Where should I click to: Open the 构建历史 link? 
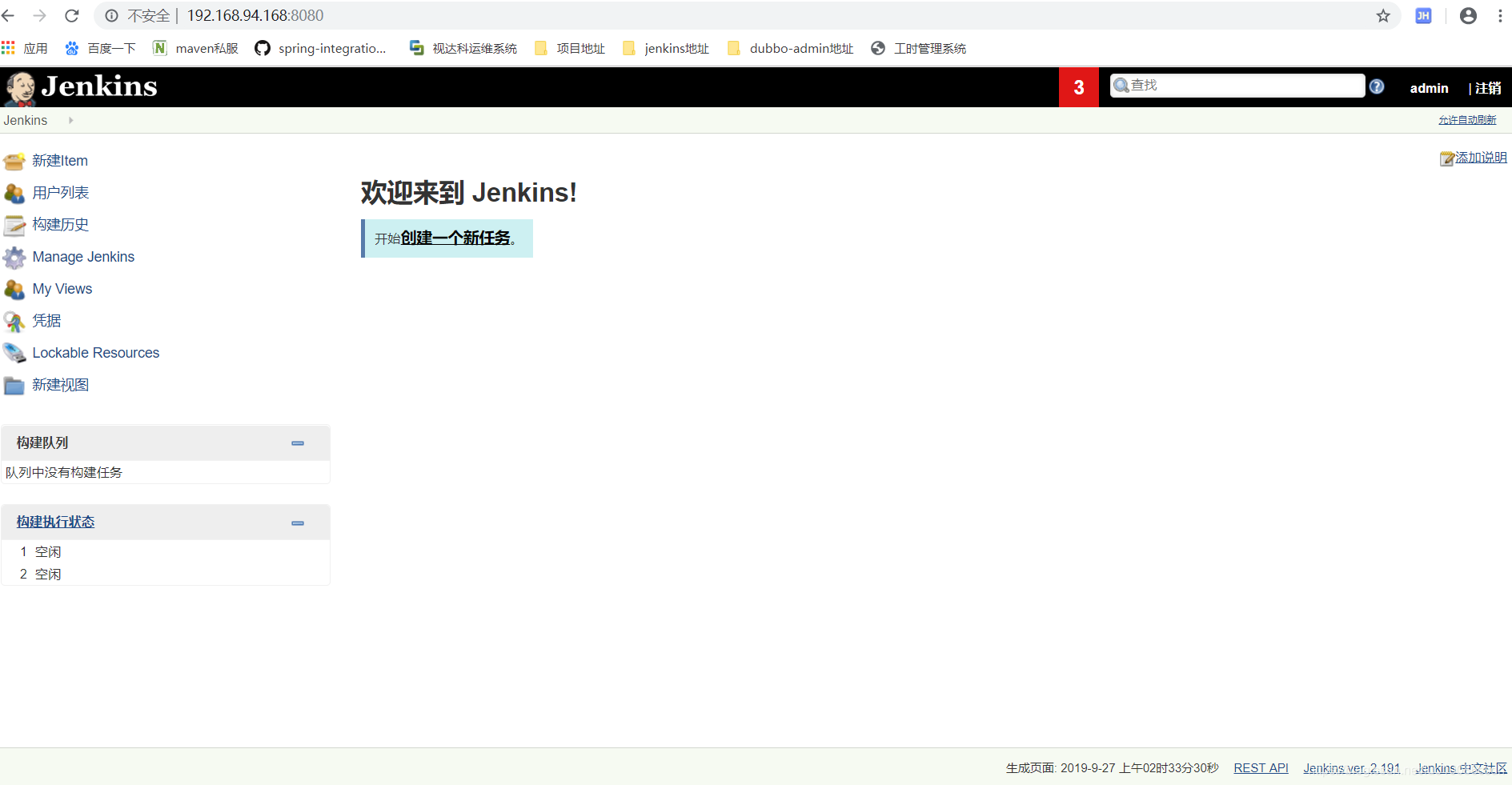tap(61, 225)
